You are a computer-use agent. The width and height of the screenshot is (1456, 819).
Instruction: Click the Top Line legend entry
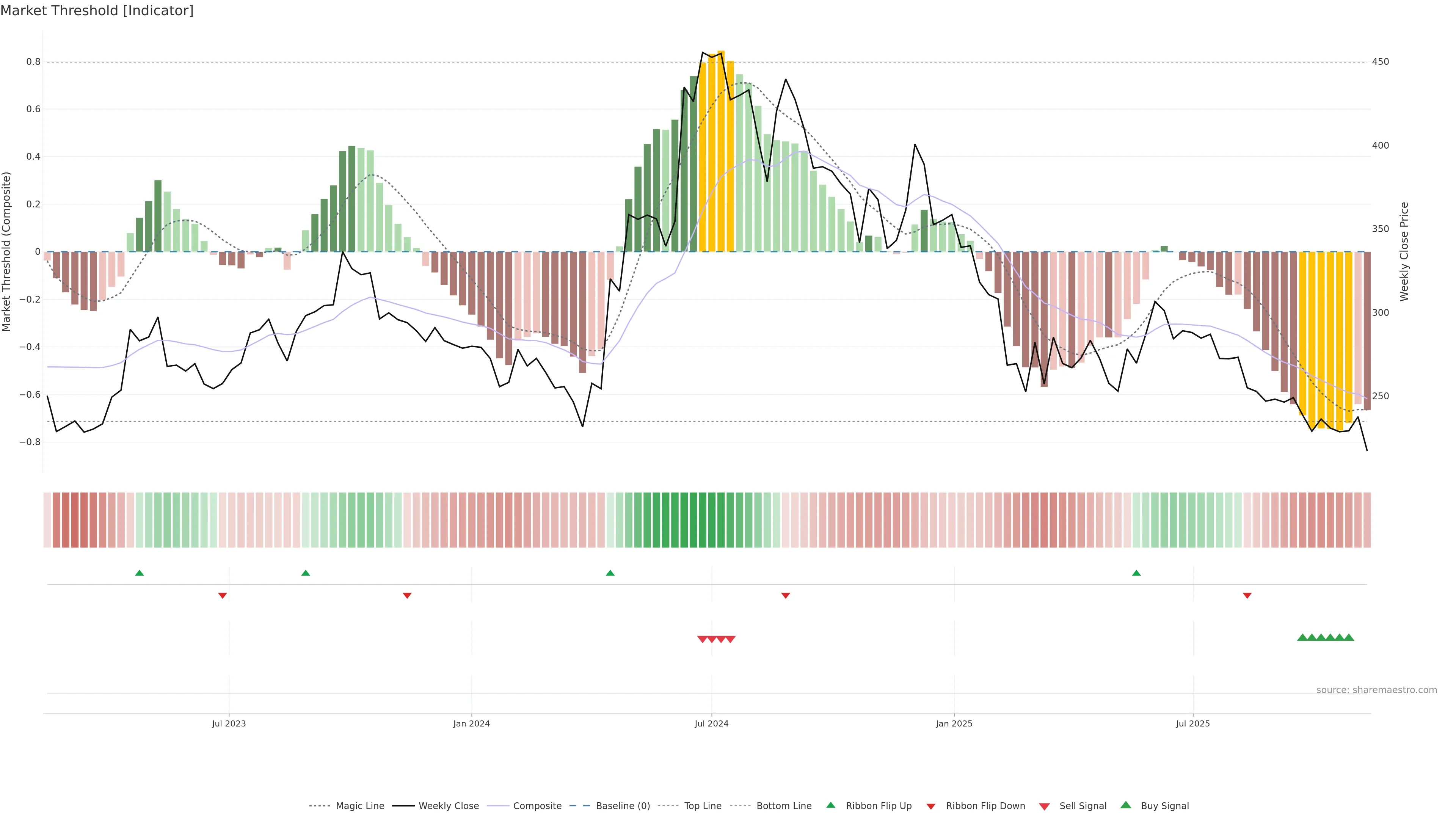click(703, 806)
